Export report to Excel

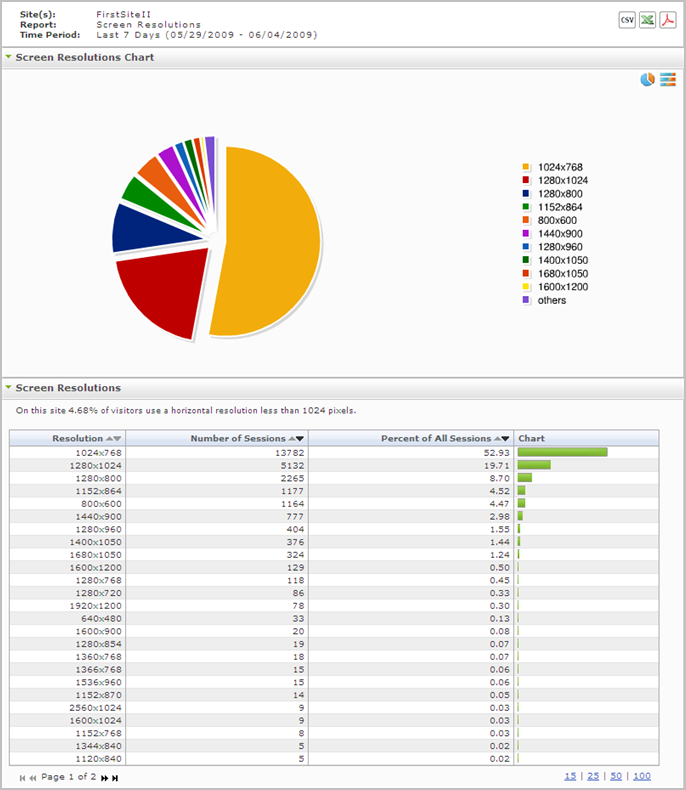(647, 20)
